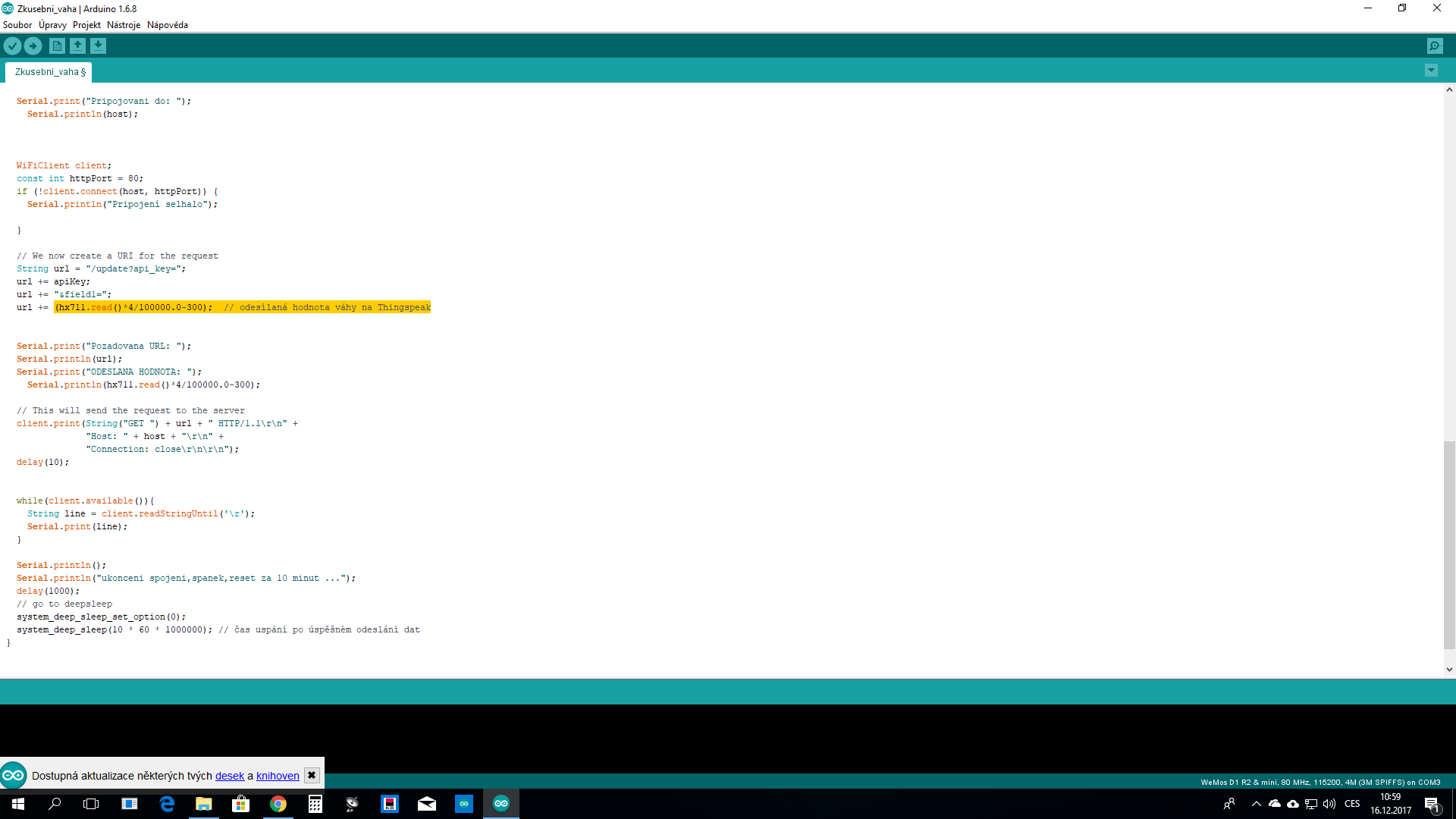Open the Projekt menu
1456x819 pixels.
(x=86, y=25)
